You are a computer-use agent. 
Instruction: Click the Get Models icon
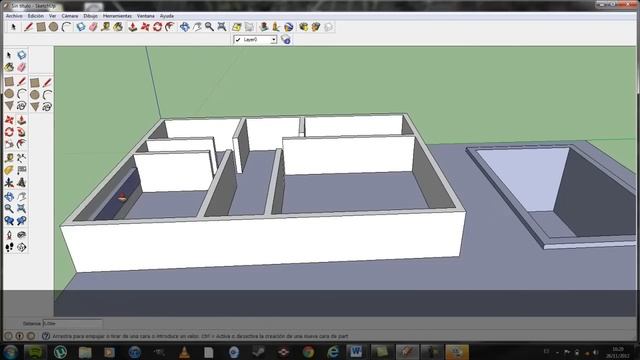pyautogui.click(x=303, y=27)
